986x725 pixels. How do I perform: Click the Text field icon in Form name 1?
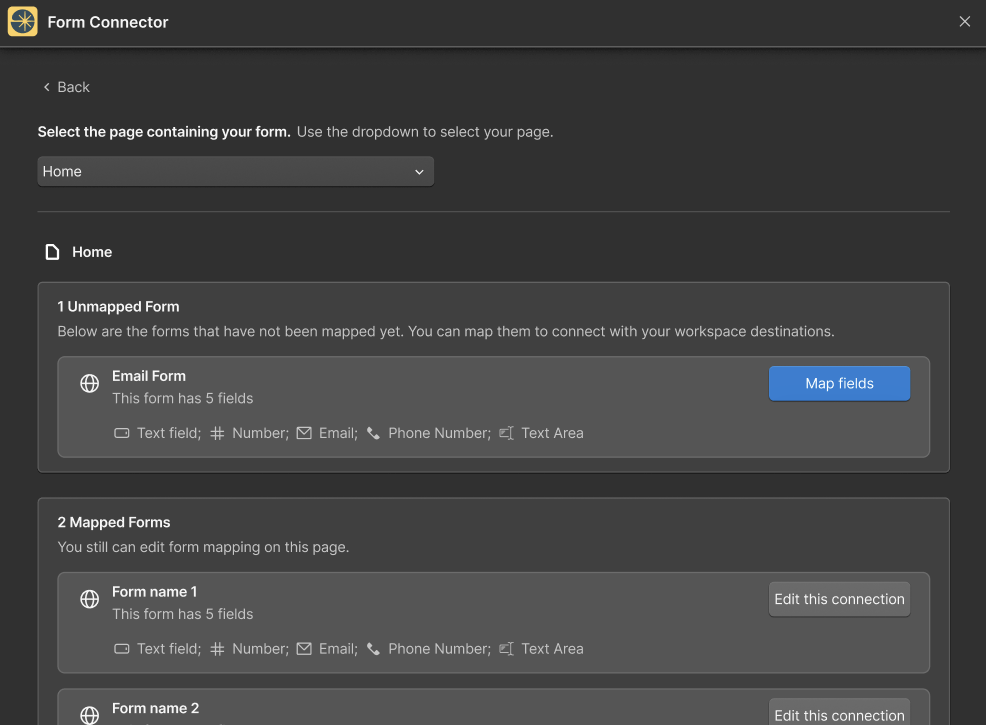pos(122,649)
